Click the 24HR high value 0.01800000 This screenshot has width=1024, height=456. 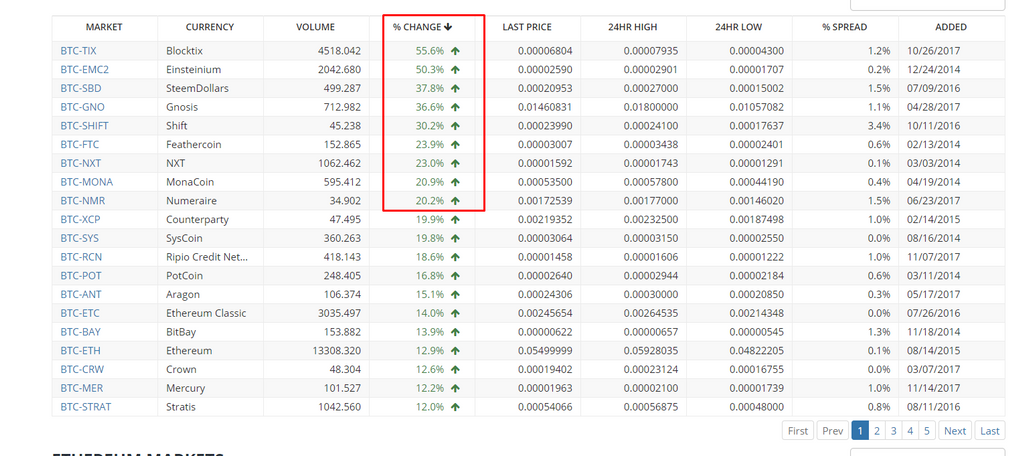click(650, 106)
